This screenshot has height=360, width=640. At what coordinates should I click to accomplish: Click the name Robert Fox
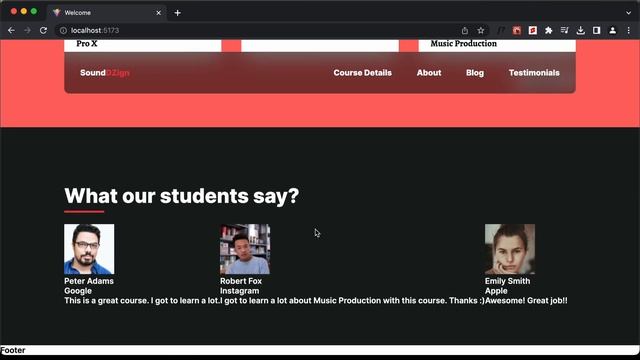tap(241, 281)
